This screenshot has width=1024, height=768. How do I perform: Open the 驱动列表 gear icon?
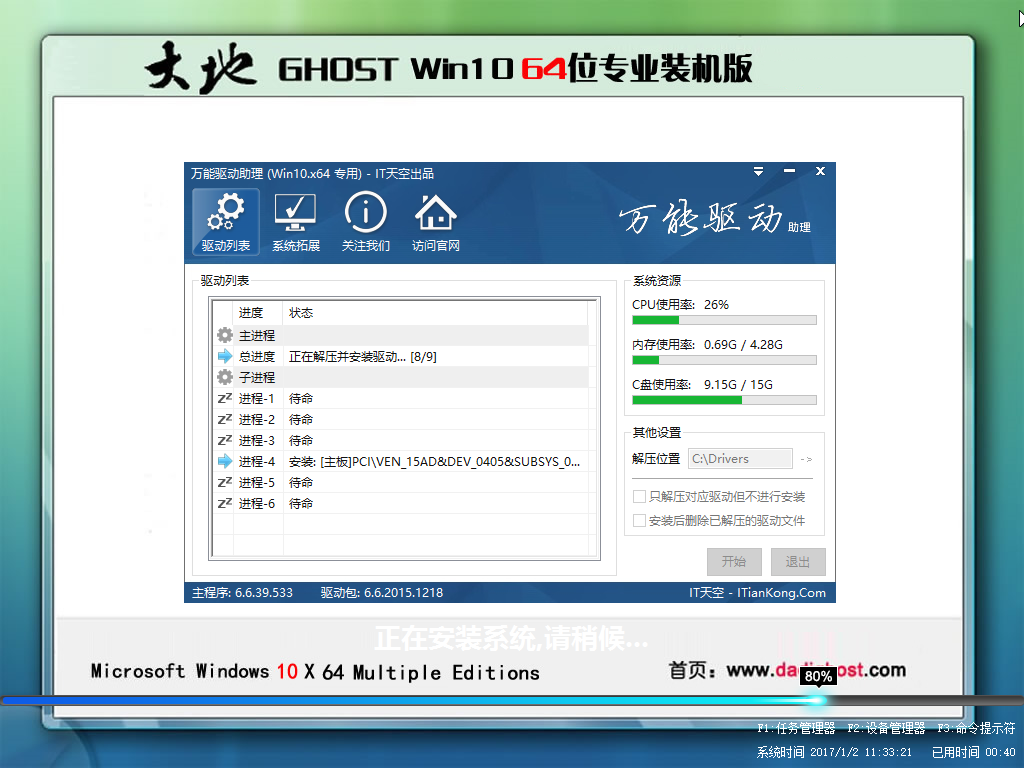[225, 213]
